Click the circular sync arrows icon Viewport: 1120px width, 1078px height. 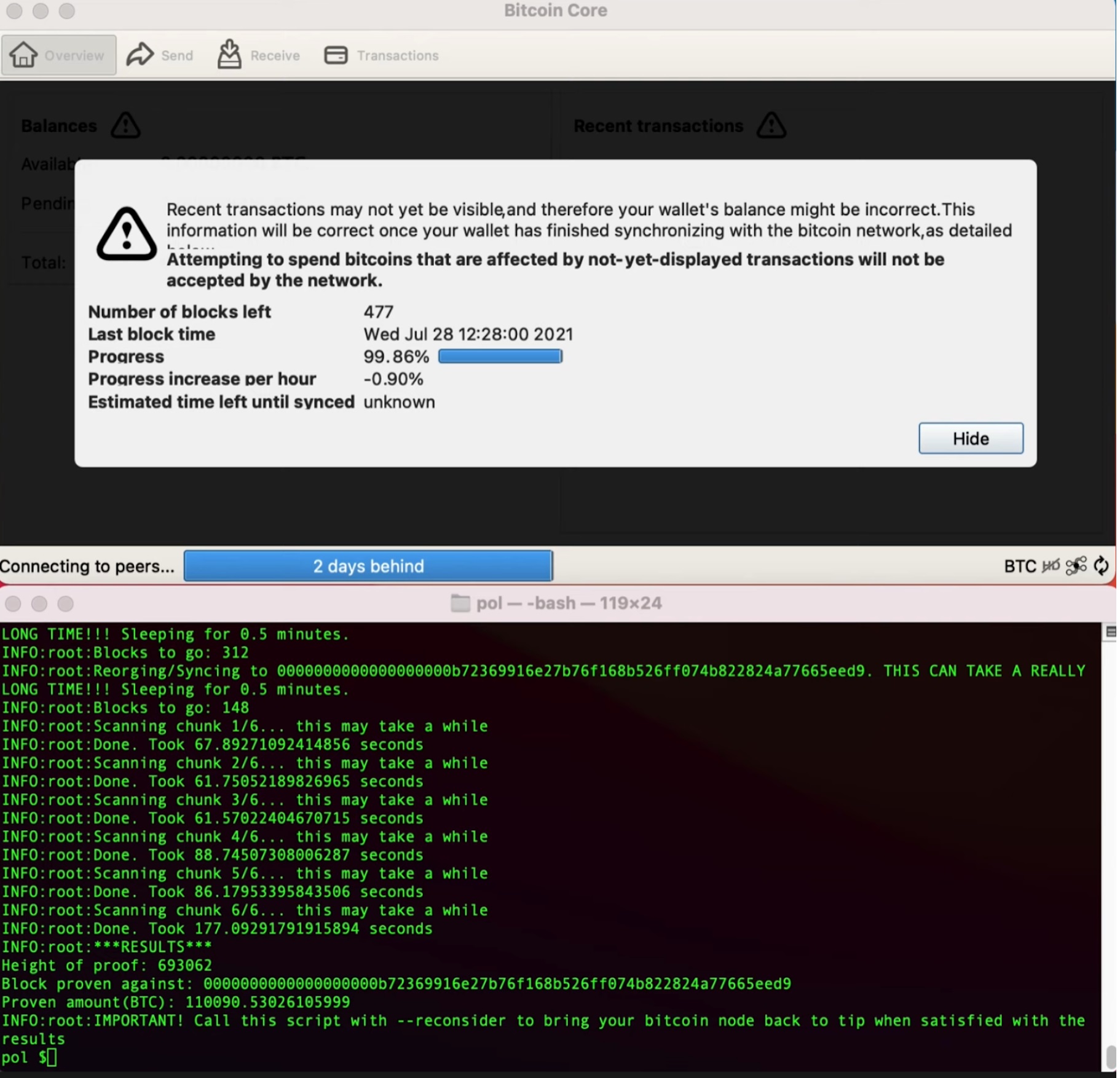coord(1102,565)
